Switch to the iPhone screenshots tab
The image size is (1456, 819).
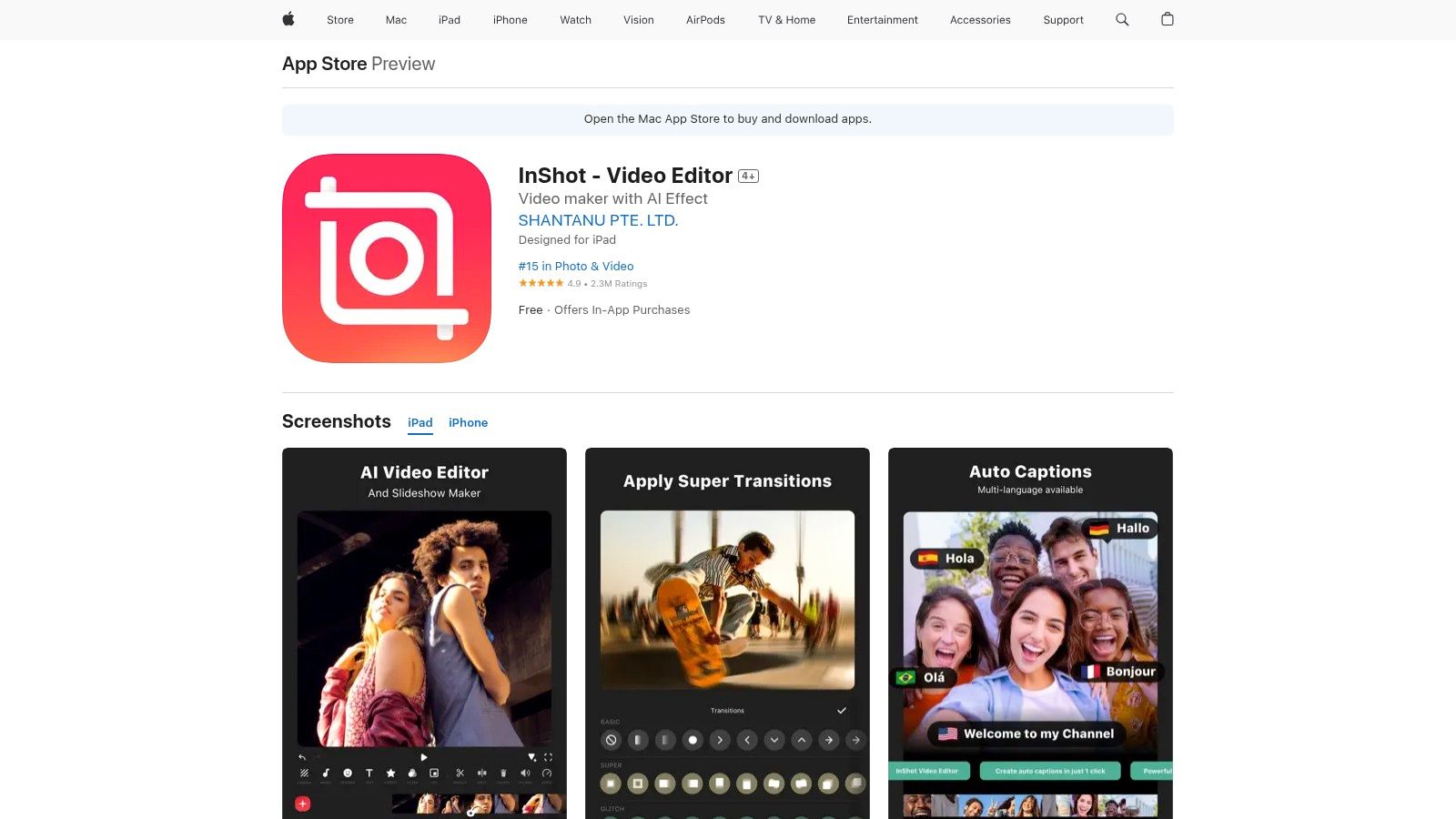pos(468,422)
